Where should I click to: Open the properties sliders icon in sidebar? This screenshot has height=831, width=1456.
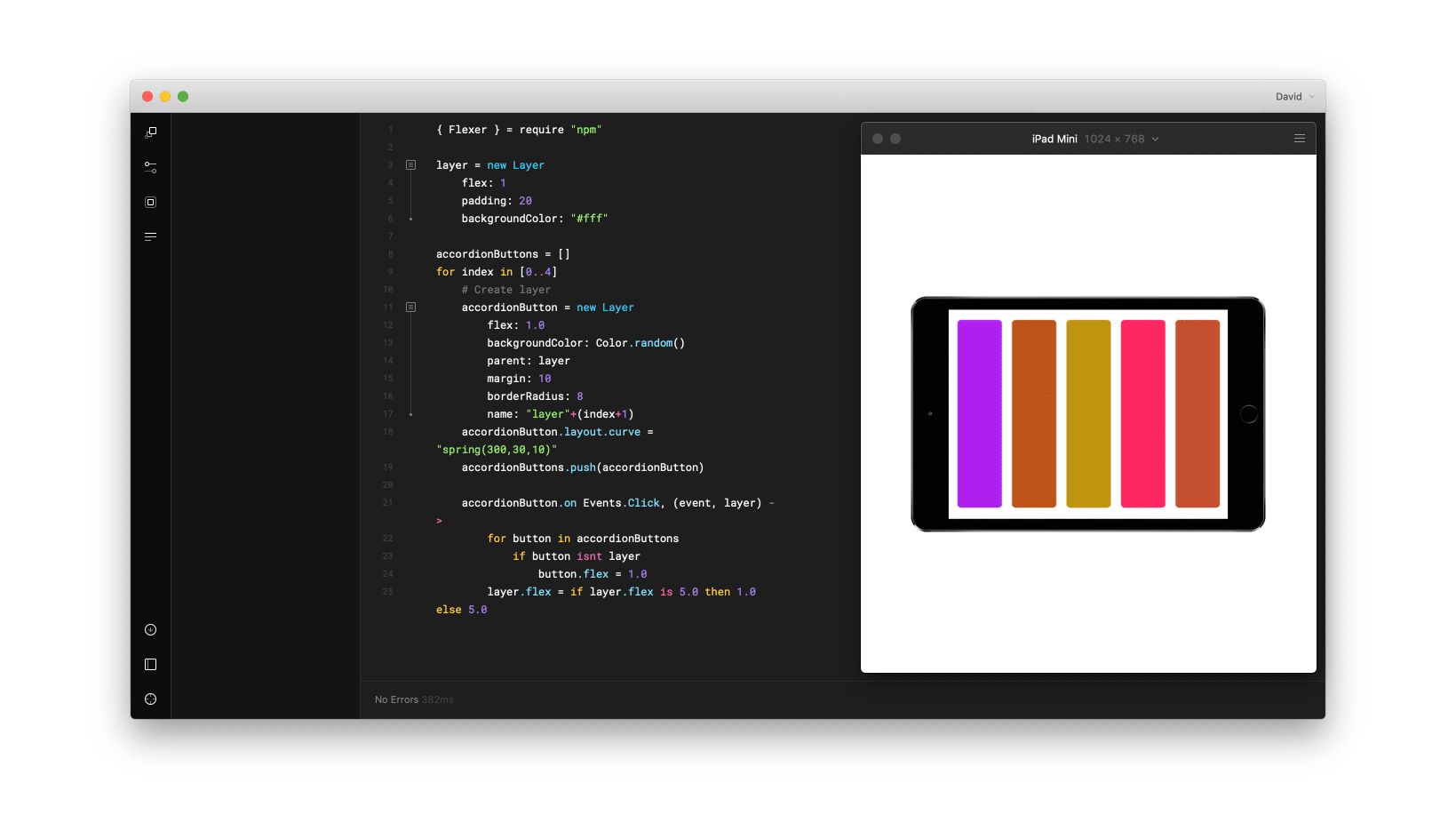[x=151, y=167]
